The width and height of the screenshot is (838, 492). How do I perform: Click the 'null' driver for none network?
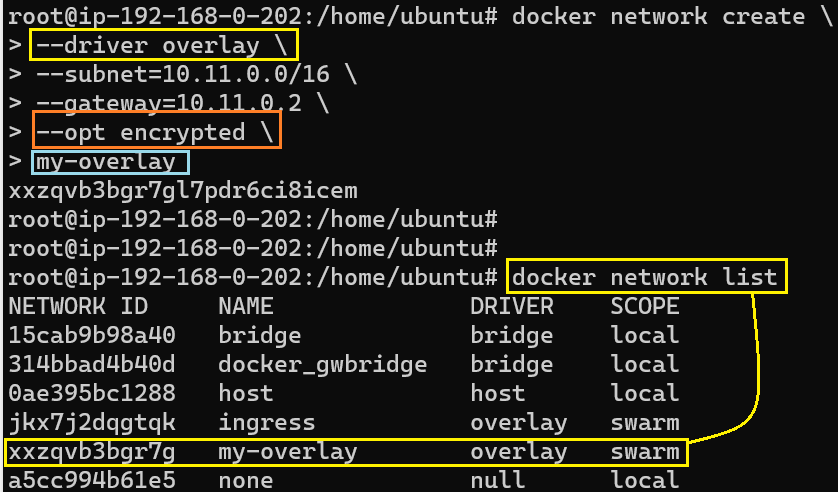[497, 481]
